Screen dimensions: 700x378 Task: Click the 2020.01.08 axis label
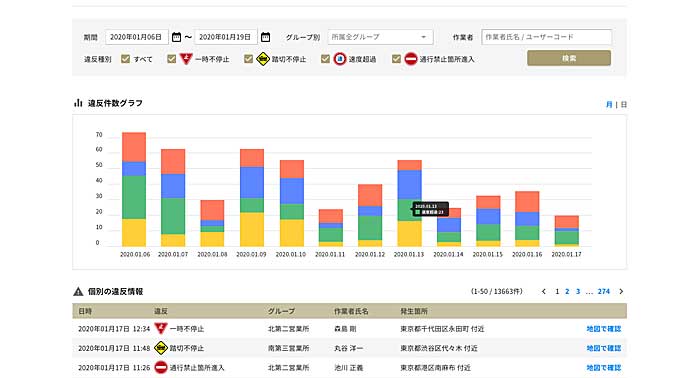[212, 254]
